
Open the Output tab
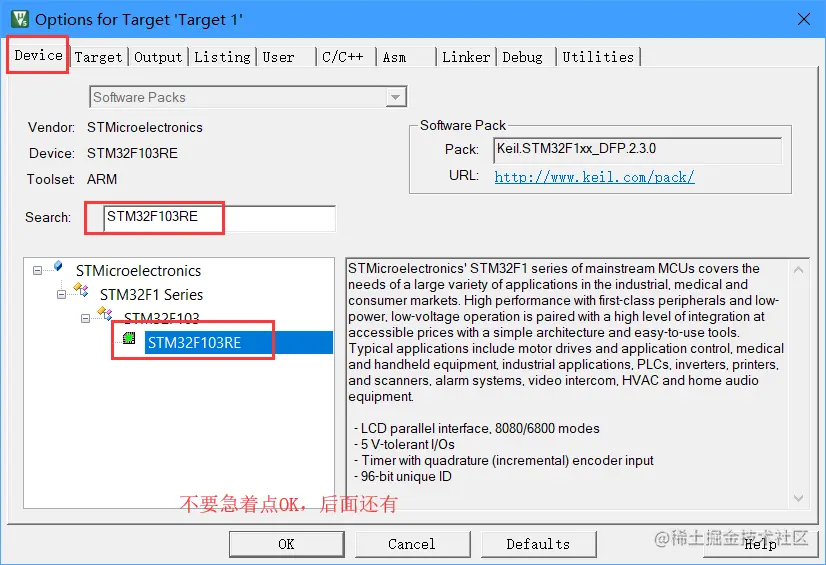pos(158,57)
